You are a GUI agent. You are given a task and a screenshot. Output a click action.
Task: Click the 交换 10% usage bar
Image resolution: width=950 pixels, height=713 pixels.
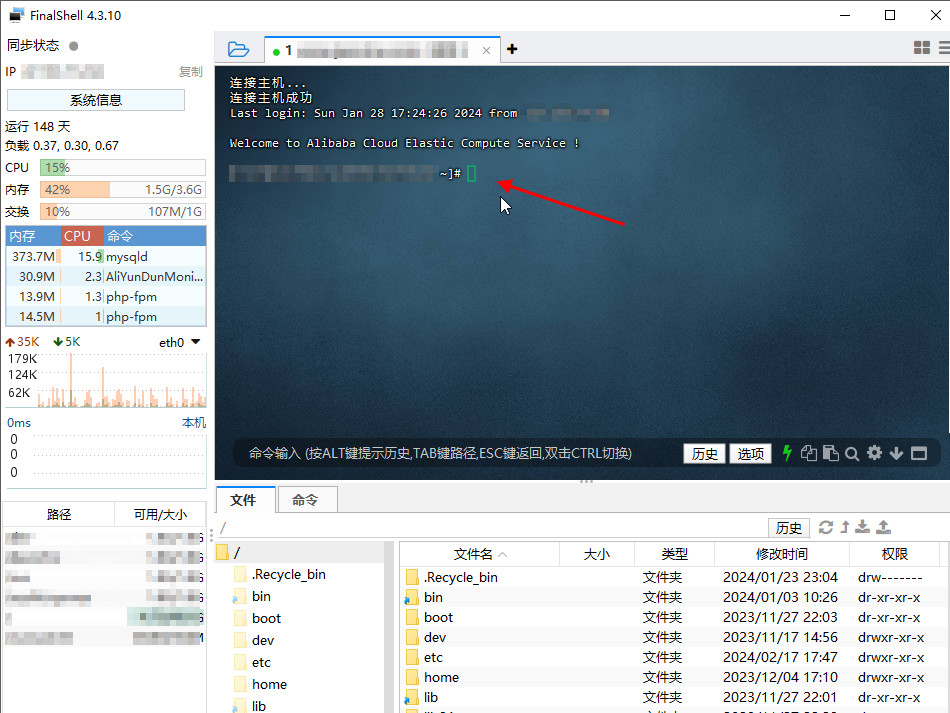(x=123, y=211)
